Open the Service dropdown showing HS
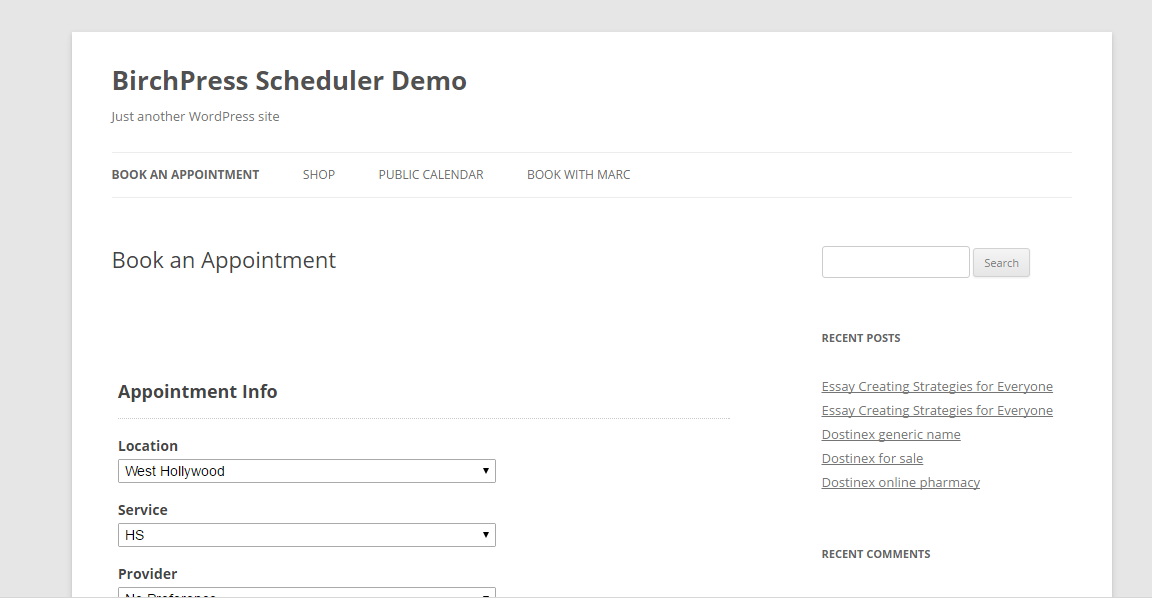The width and height of the screenshot is (1152, 598). coord(306,535)
